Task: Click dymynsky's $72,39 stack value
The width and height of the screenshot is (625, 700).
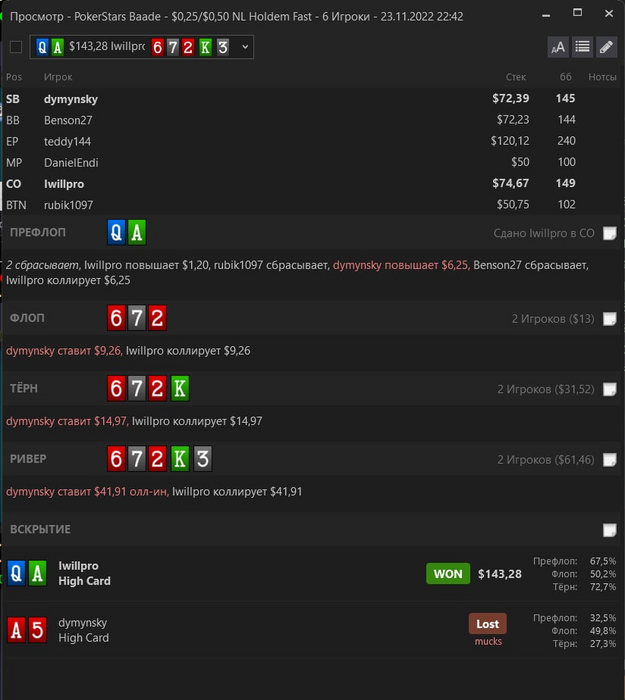Action: click(511, 98)
